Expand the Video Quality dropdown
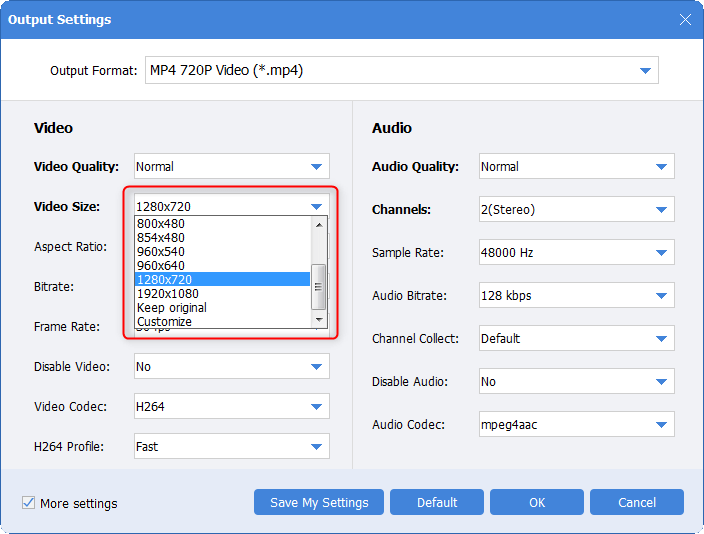The width and height of the screenshot is (704, 534). [x=232, y=166]
